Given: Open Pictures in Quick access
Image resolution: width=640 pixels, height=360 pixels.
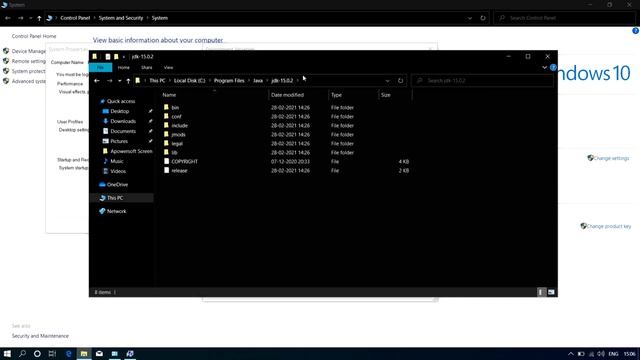Looking at the screenshot, I should tap(119, 141).
